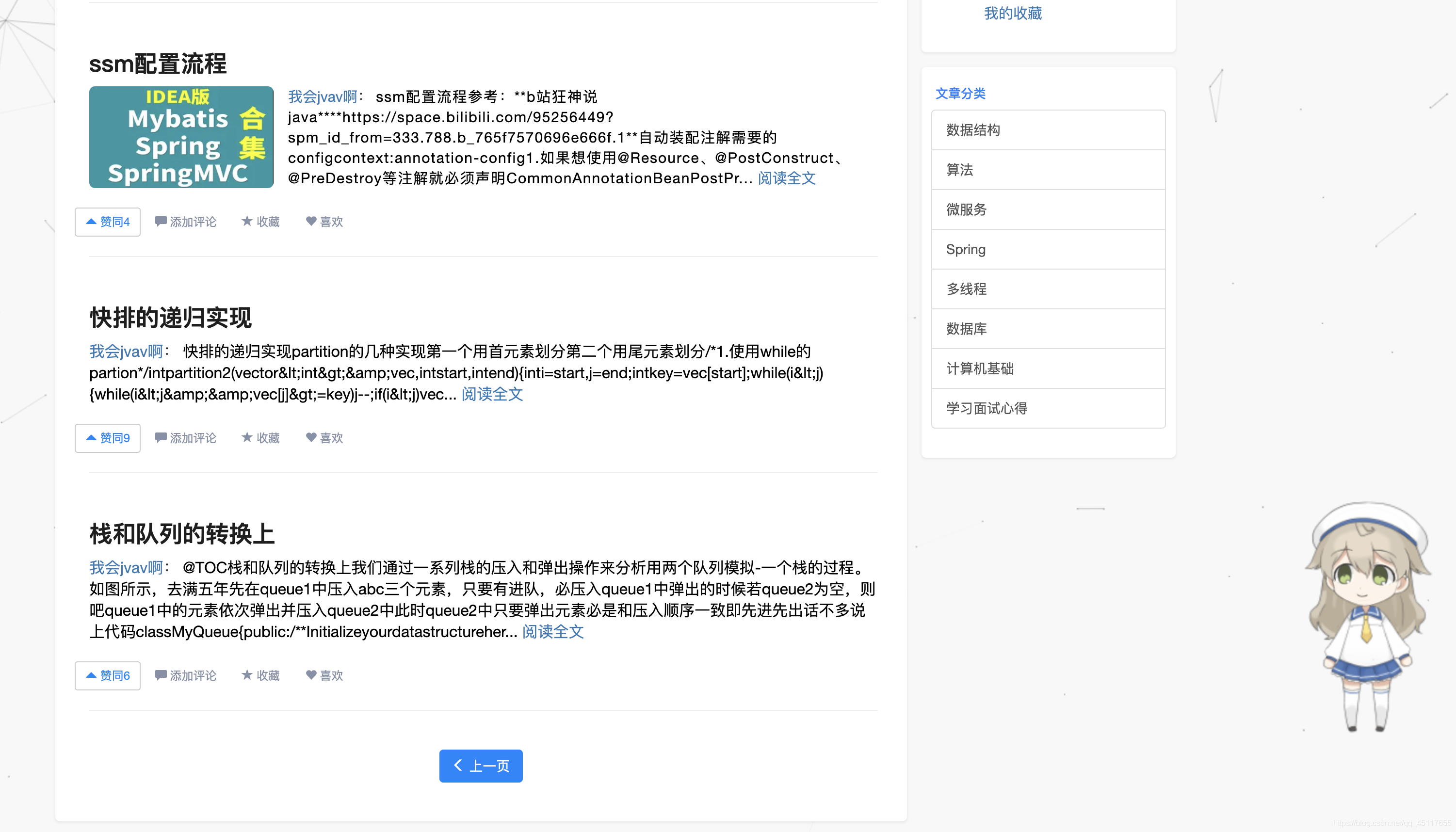Open the Mybatis Spring SpringMVC cover thumbnail

tap(181, 137)
